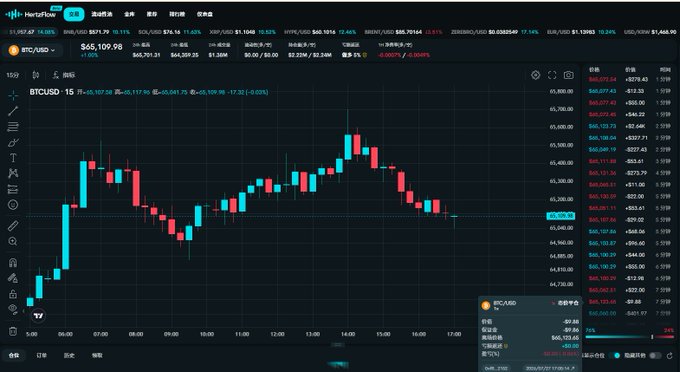Switch to the 领取 claim tab
Image resolution: width=680 pixels, height=372 pixels.
[x=97, y=356]
